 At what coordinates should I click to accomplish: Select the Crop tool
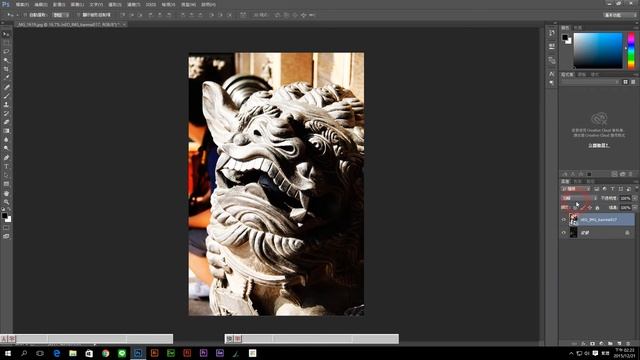[6, 69]
